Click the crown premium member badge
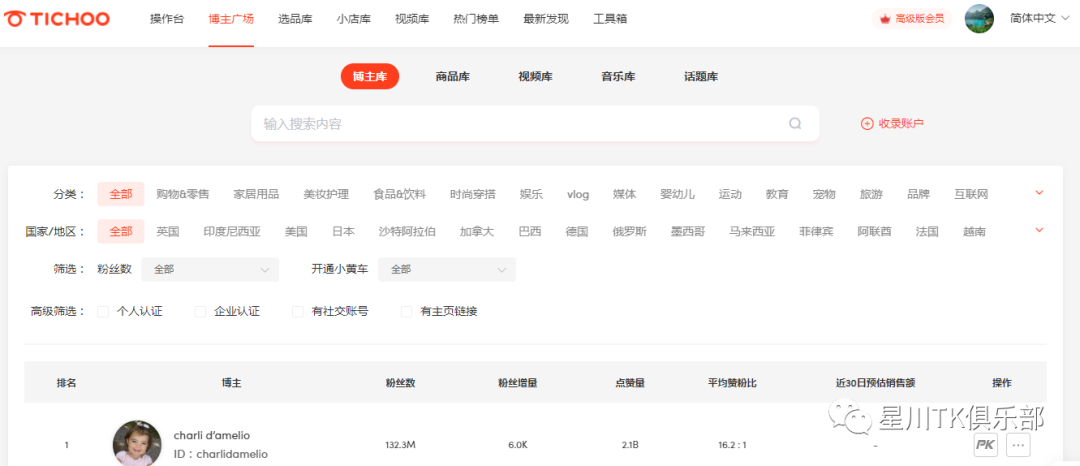 tap(913, 19)
